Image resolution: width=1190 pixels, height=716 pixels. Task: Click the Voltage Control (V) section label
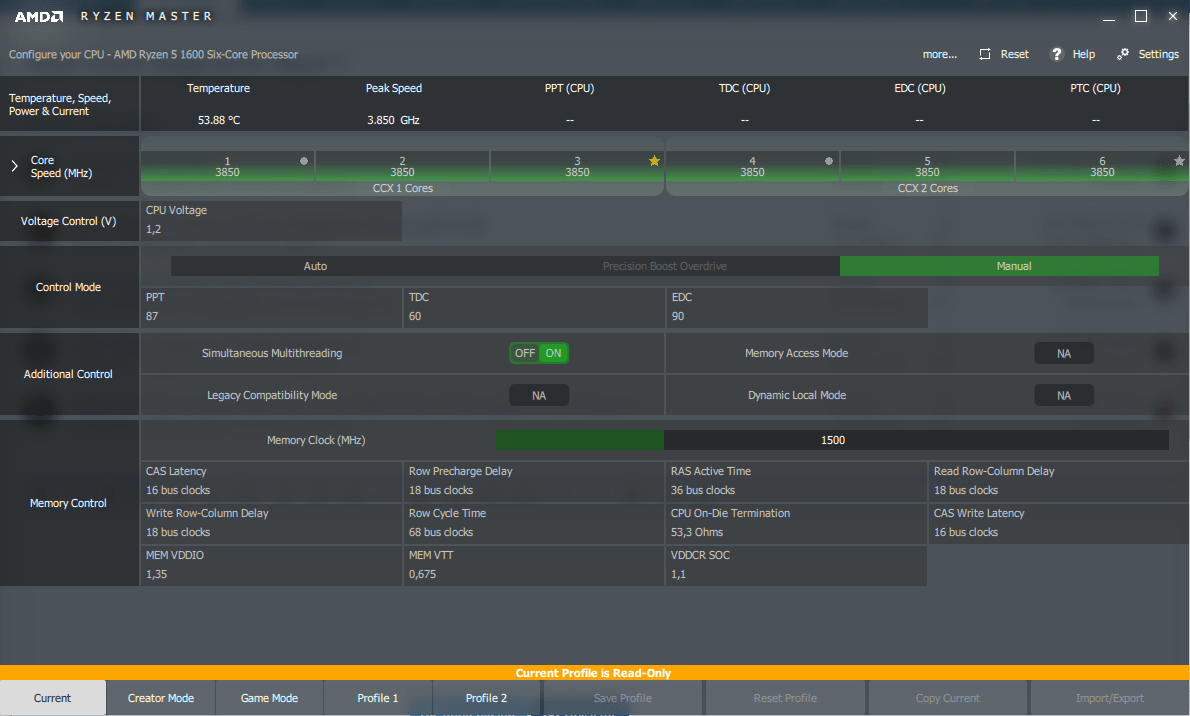(68, 221)
